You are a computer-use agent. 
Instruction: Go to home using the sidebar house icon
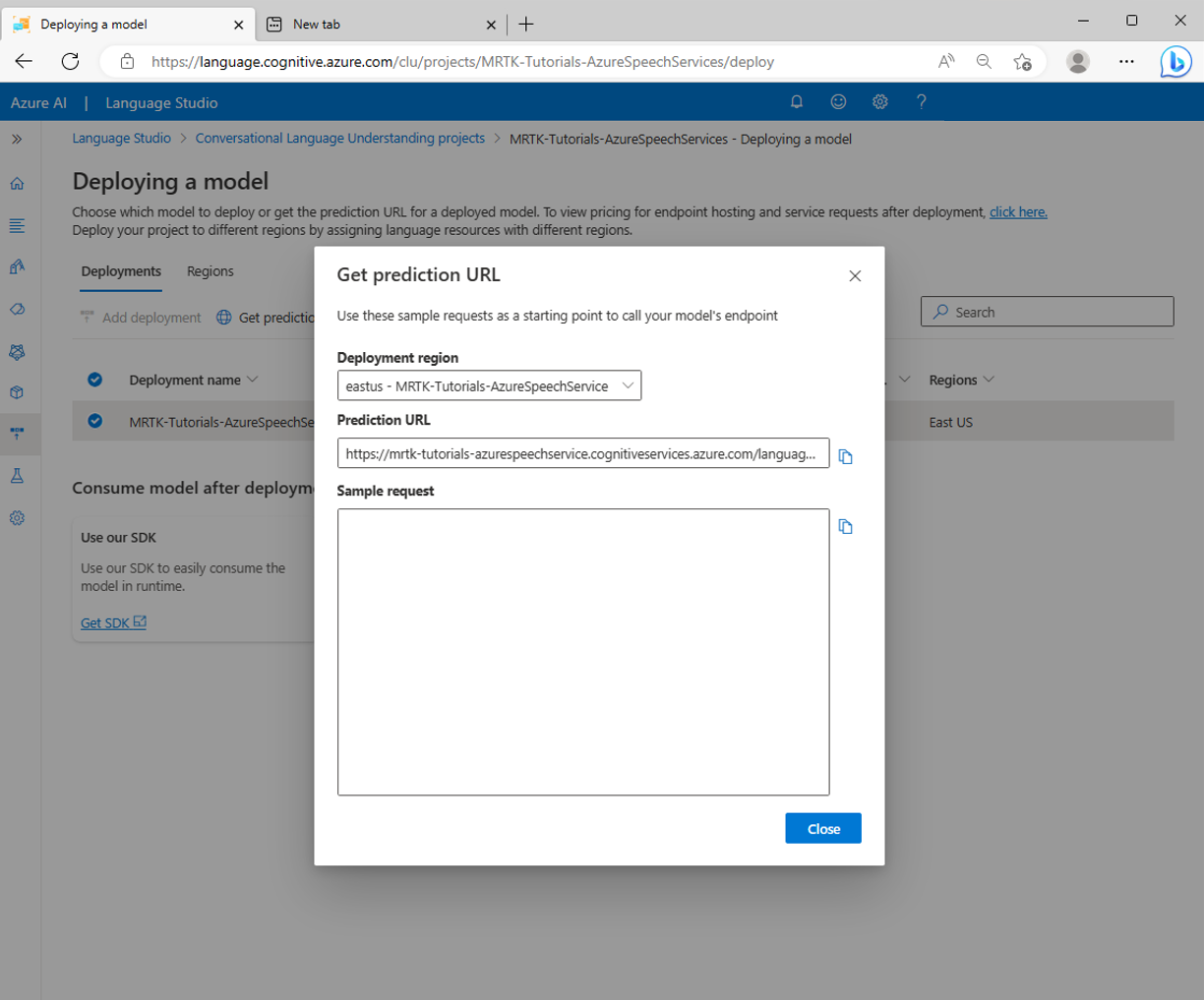tap(17, 183)
